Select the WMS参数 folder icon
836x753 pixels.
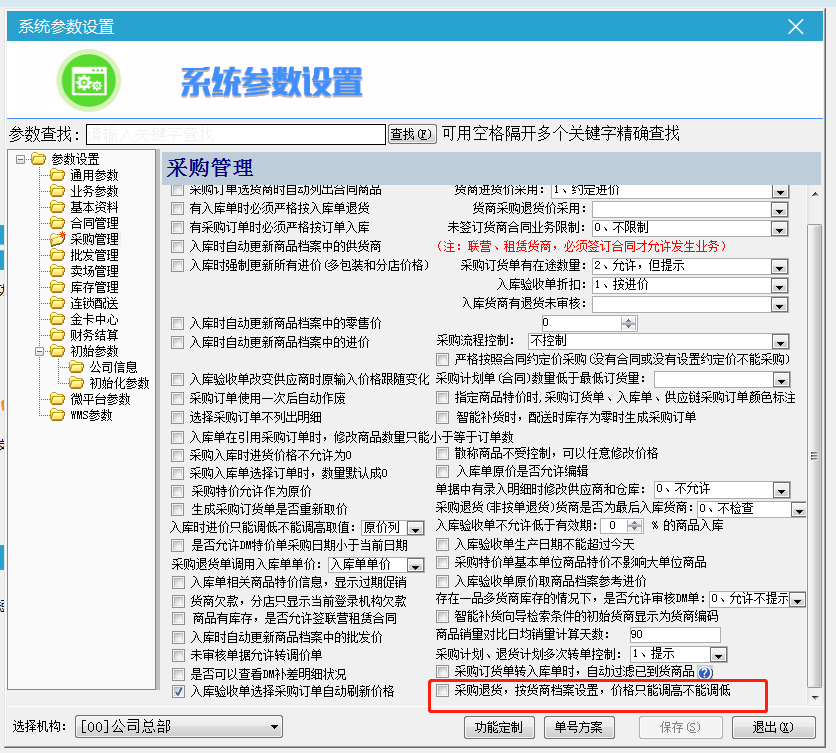pos(57,415)
